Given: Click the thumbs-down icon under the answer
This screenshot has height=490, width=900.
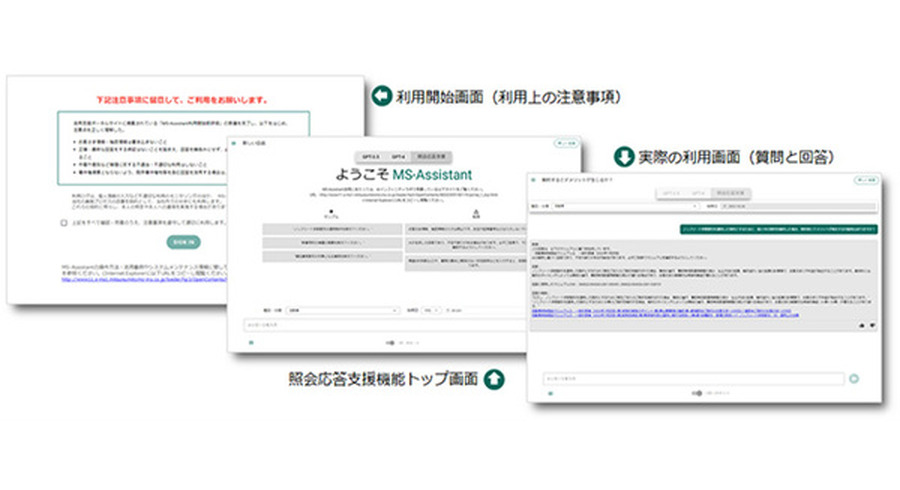Looking at the screenshot, I should (x=872, y=326).
